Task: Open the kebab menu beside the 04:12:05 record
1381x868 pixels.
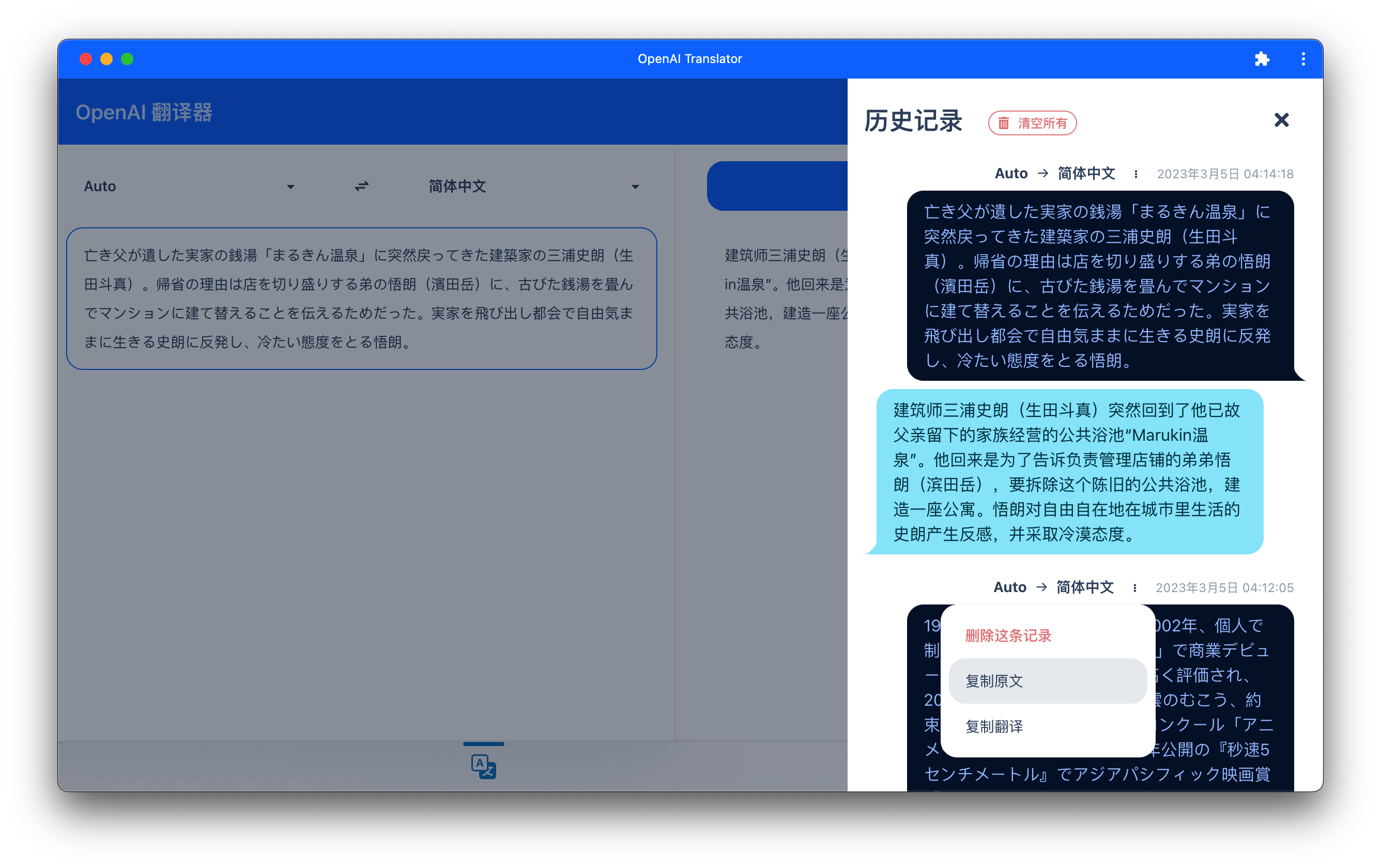Action: pyautogui.click(x=1134, y=587)
